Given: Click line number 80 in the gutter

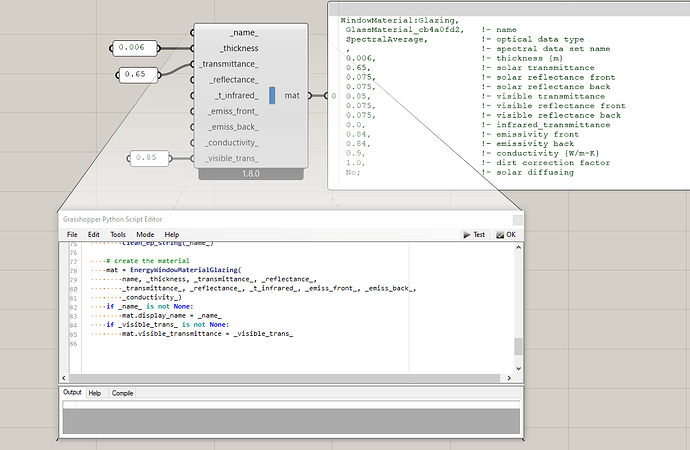Looking at the screenshot, I should [x=73, y=289].
